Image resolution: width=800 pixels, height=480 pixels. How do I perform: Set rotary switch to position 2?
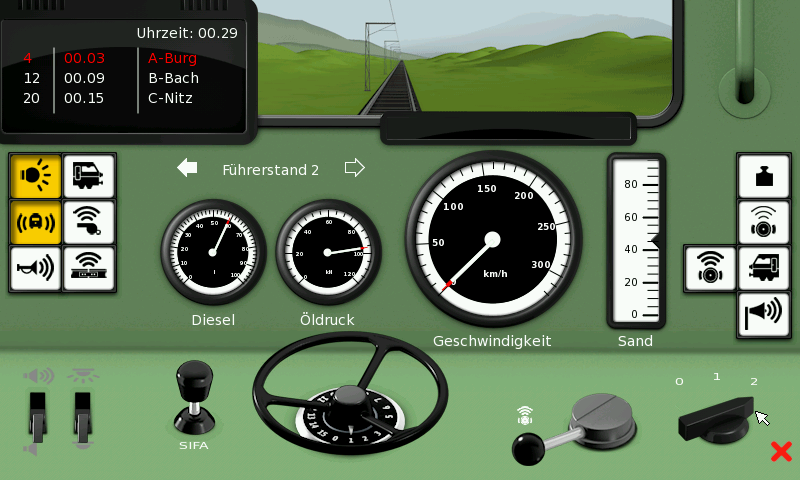click(x=754, y=381)
